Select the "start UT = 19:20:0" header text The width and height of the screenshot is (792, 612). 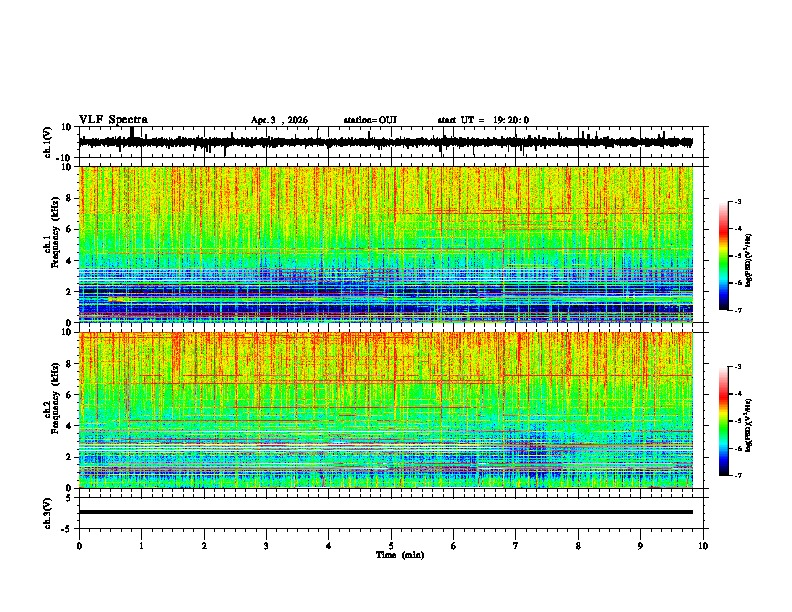483,120
